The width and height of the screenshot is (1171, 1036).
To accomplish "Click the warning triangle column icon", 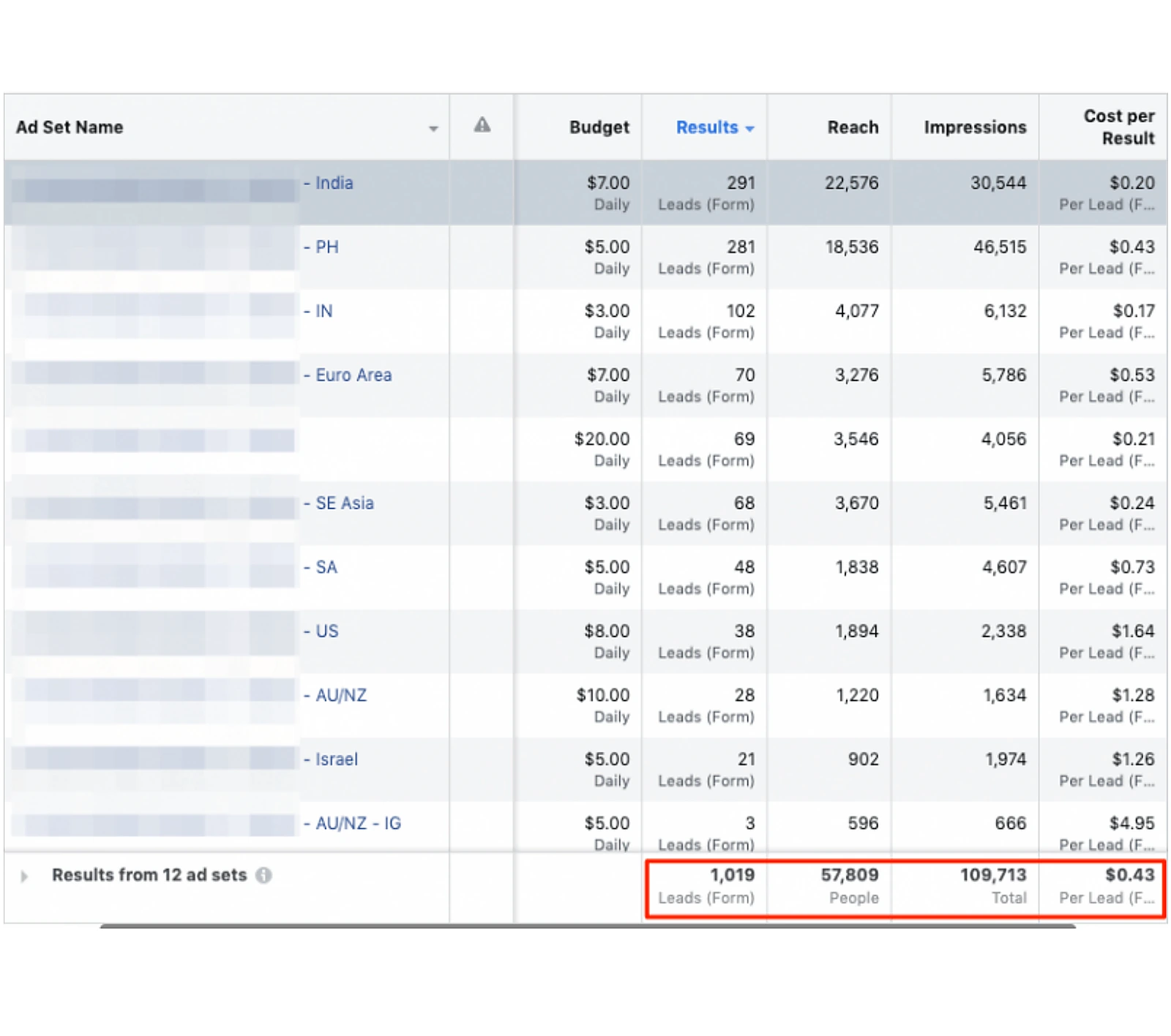I will (x=482, y=126).
